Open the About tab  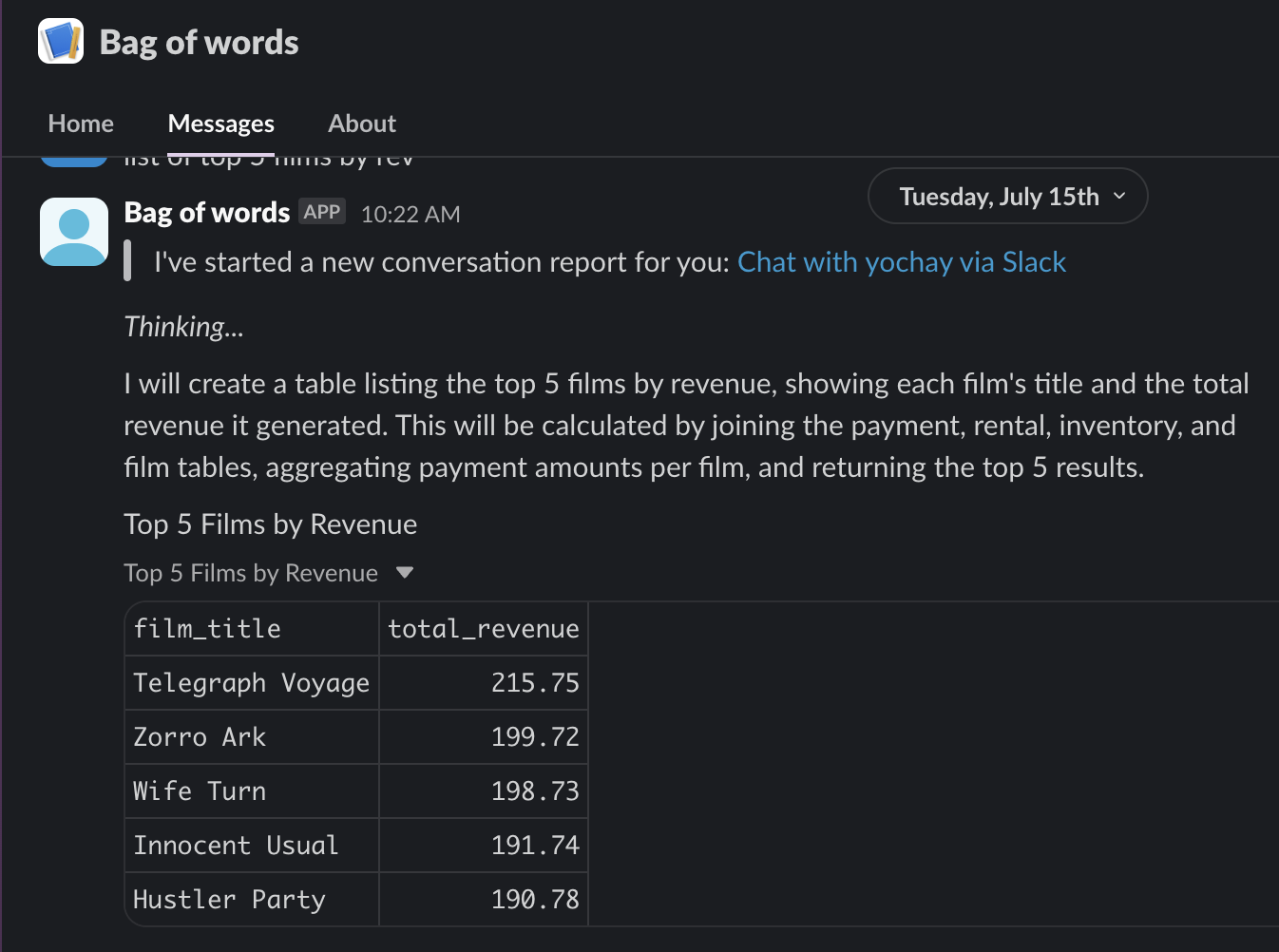361,124
